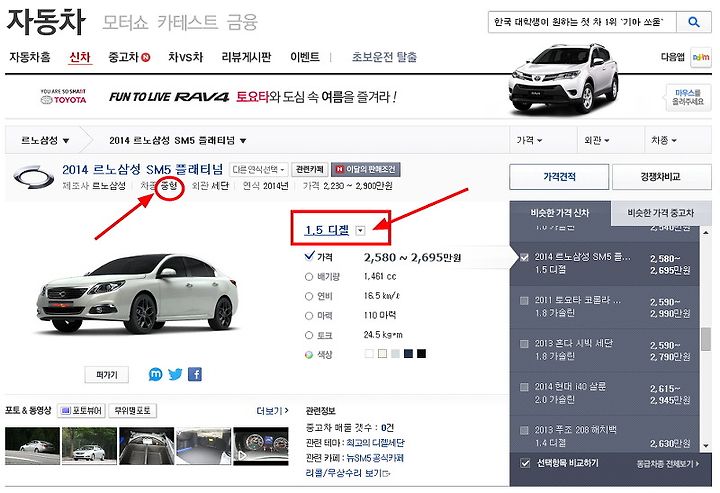Open the 뉴SM5 공식카페 link

point(375,458)
